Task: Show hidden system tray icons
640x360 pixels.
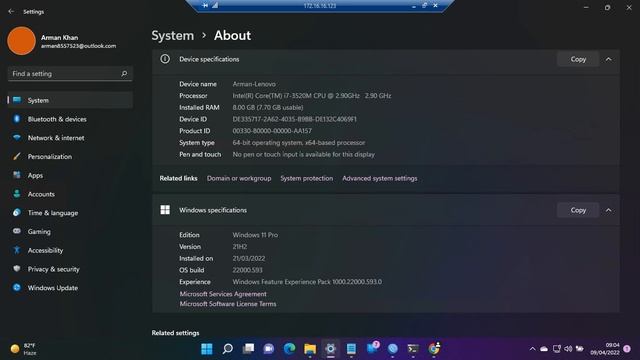Action: pyautogui.click(x=532, y=349)
